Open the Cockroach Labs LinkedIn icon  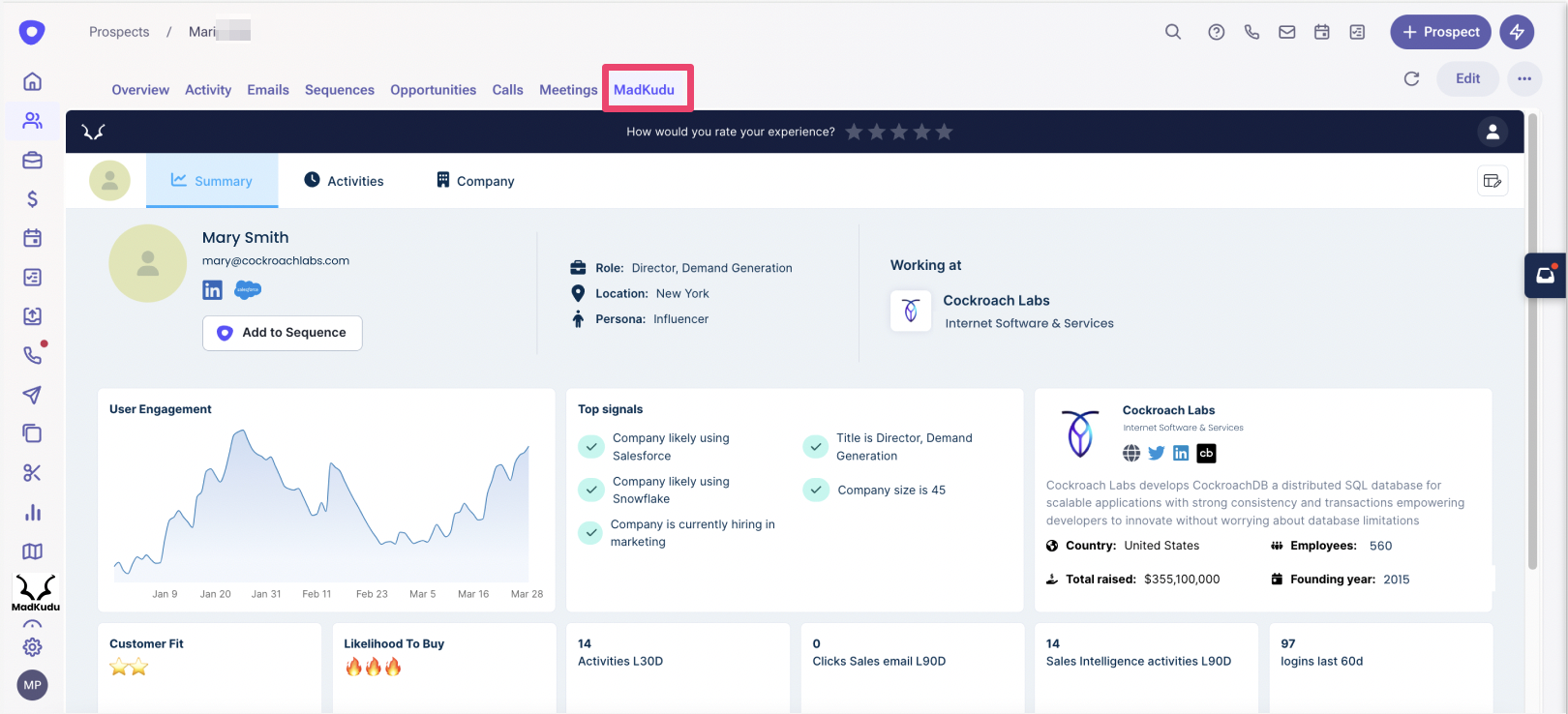click(1181, 453)
